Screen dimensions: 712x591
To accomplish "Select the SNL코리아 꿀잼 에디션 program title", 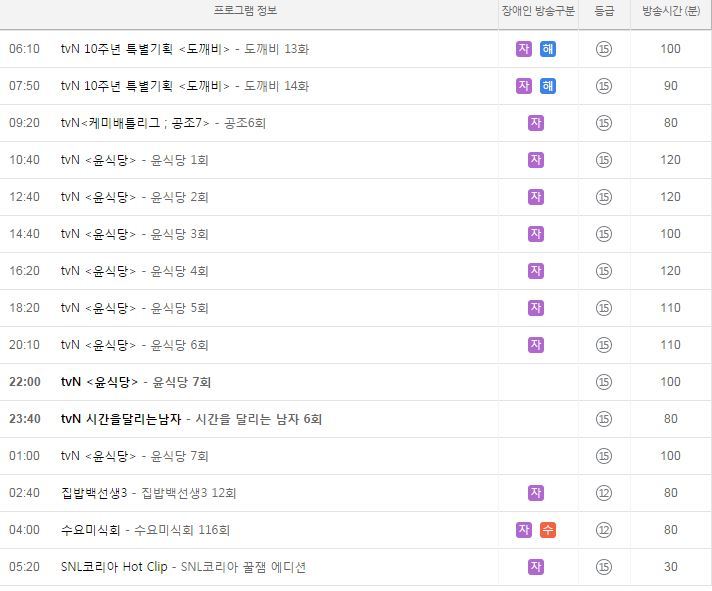I will [183, 566].
